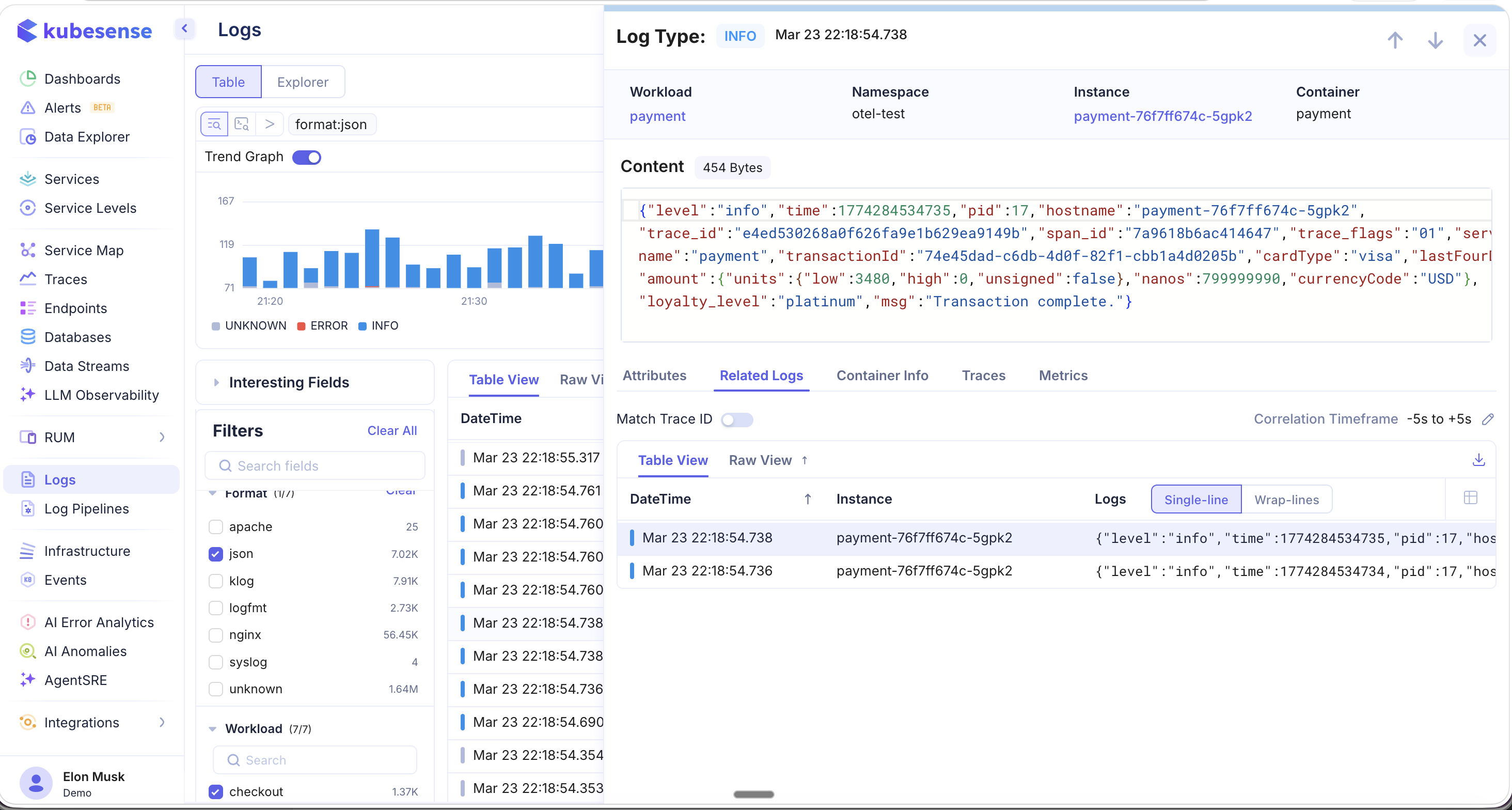The width and height of the screenshot is (1512, 810).
Task: Open the query terminal search mode
Action: click(242, 124)
